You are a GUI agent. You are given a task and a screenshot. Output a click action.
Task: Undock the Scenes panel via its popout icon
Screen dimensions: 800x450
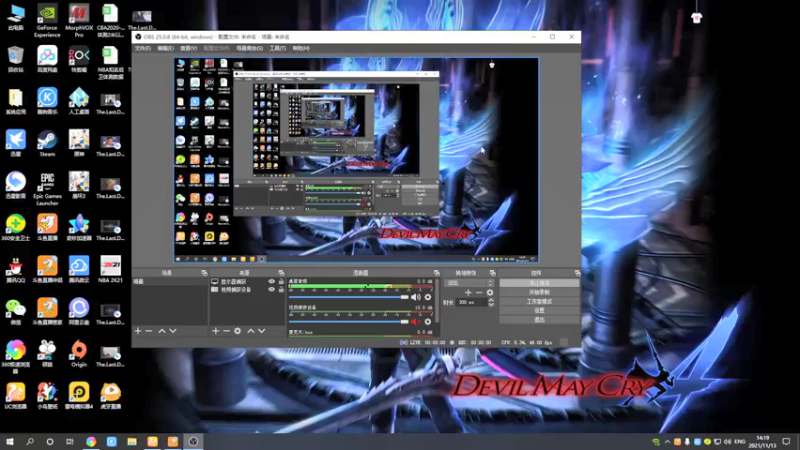tap(204, 273)
